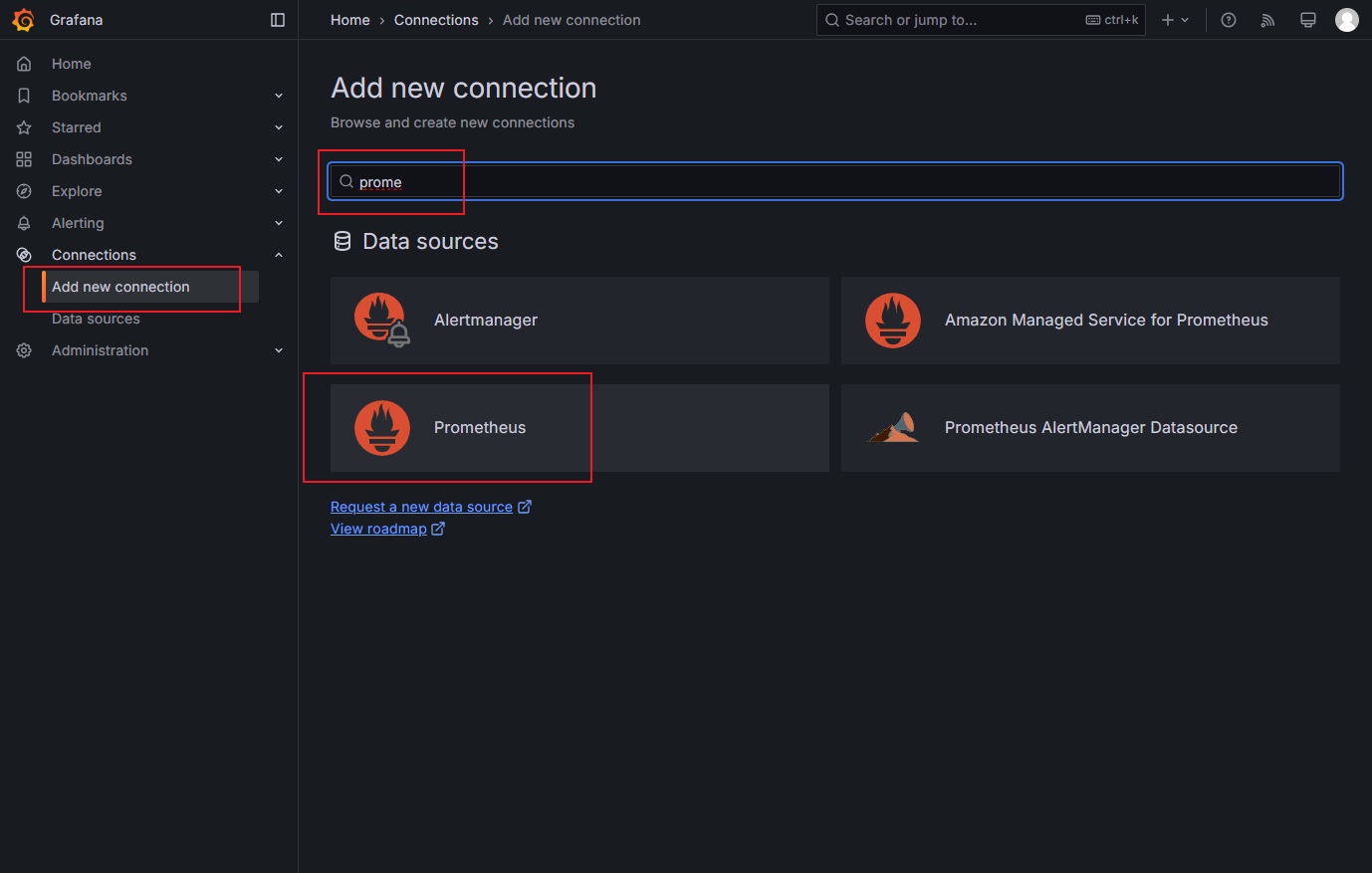Click the Alerting bell icon

[x=24, y=223]
